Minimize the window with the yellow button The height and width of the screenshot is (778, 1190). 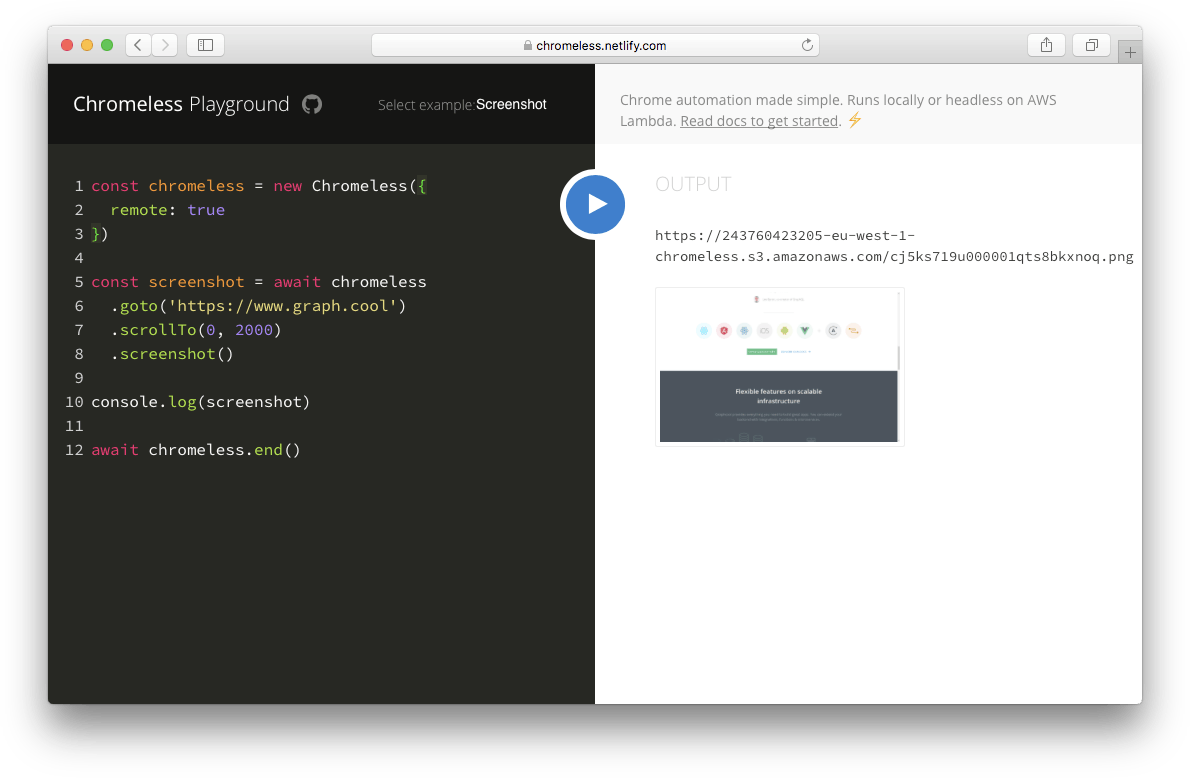point(87,46)
